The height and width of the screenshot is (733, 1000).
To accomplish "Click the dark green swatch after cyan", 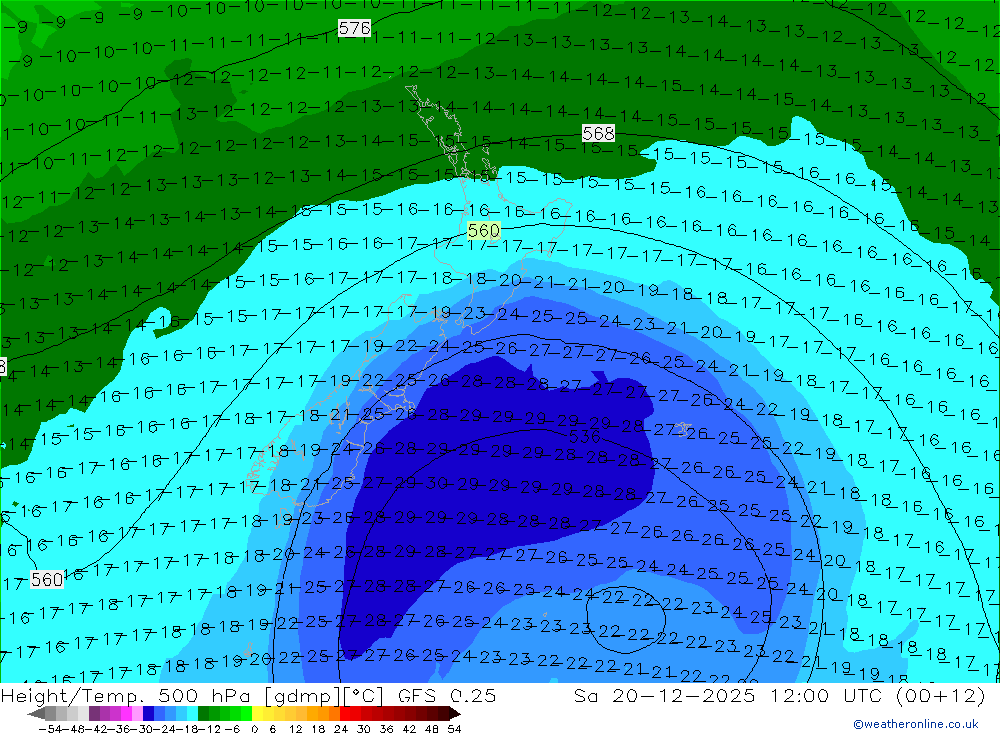I will pyautogui.click(x=203, y=714).
